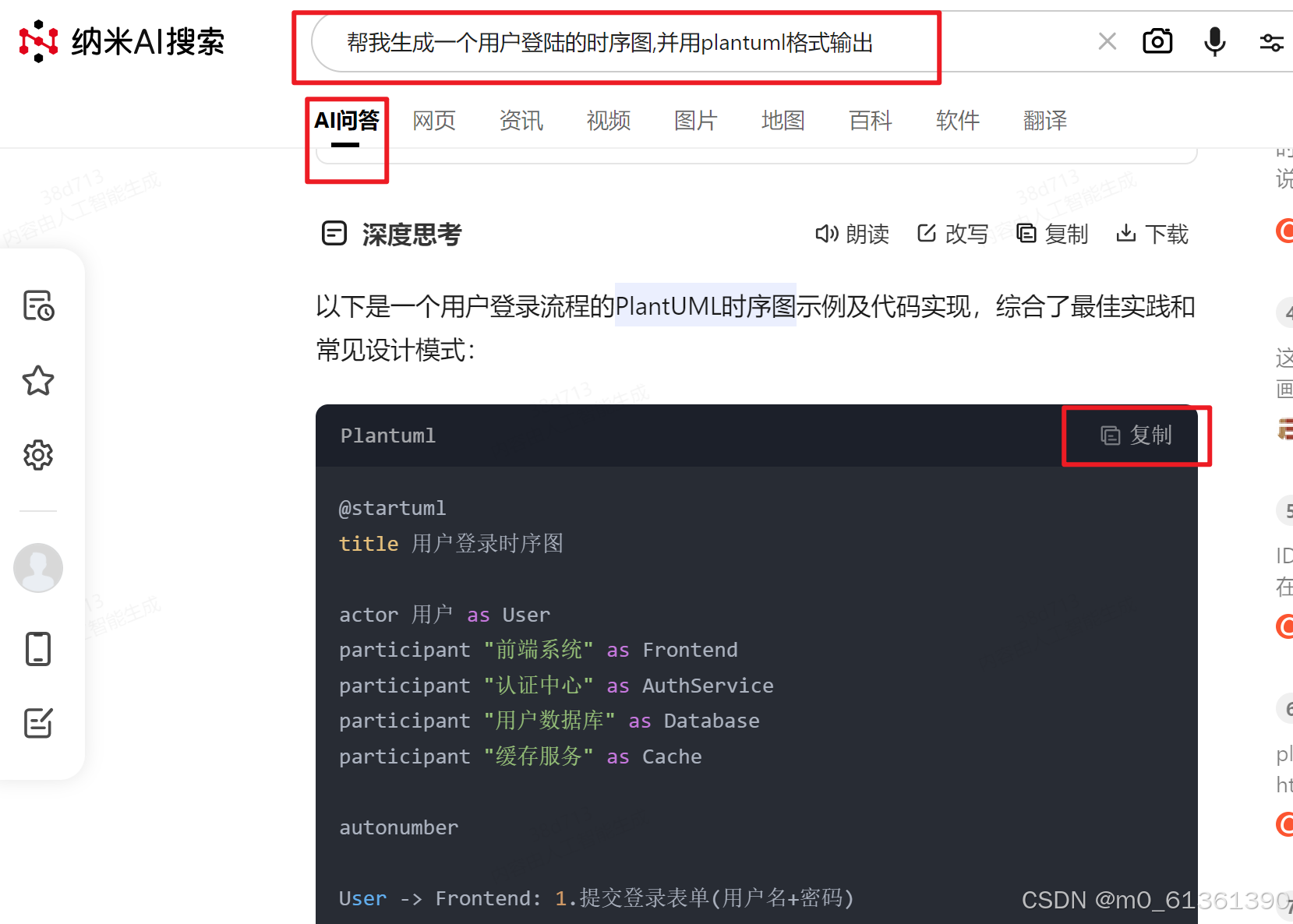The width and height of the screenshot is (1293, 924).
Task: Open image search via camera icon
Action: (x=1157, y=41)
